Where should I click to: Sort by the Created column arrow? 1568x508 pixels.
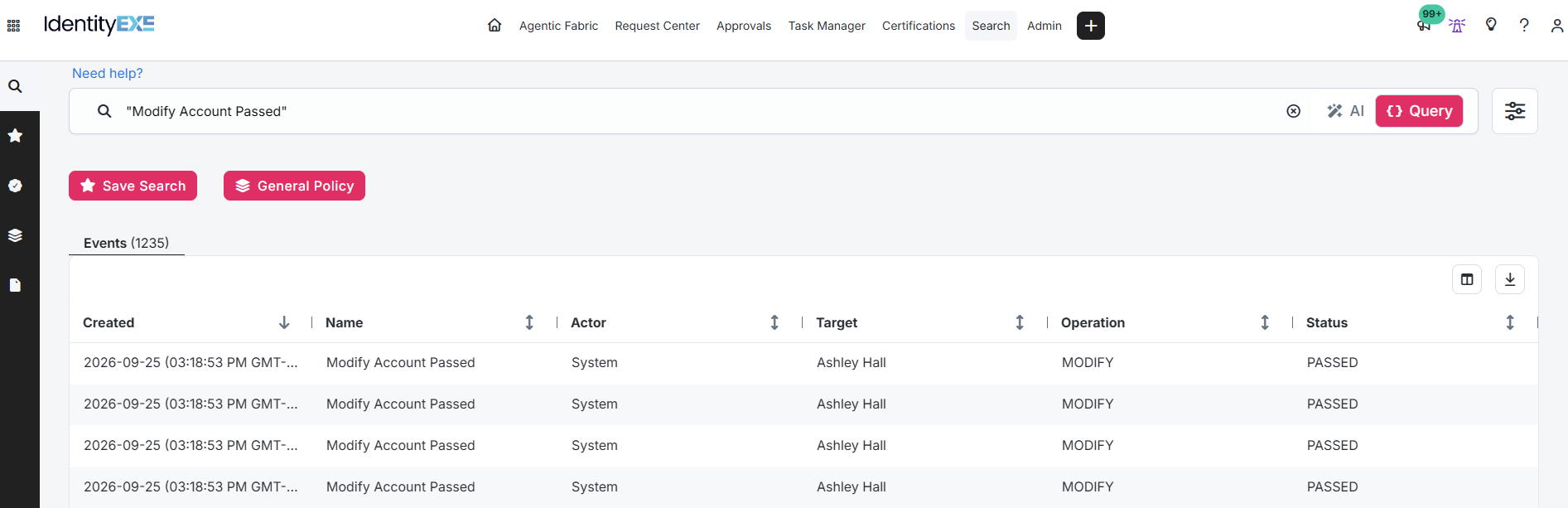point(284,322)
